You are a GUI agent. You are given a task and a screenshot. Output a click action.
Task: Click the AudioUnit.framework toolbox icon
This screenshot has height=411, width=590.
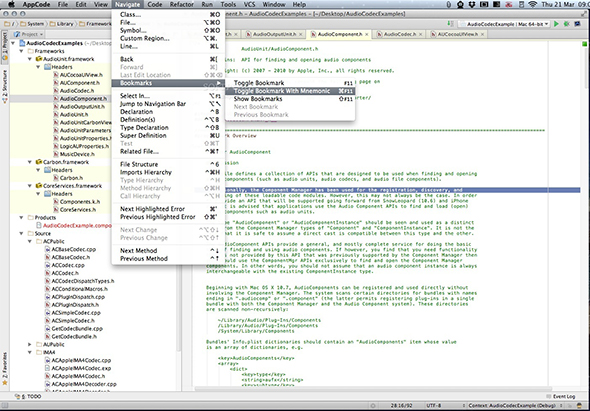click(38, 59)
